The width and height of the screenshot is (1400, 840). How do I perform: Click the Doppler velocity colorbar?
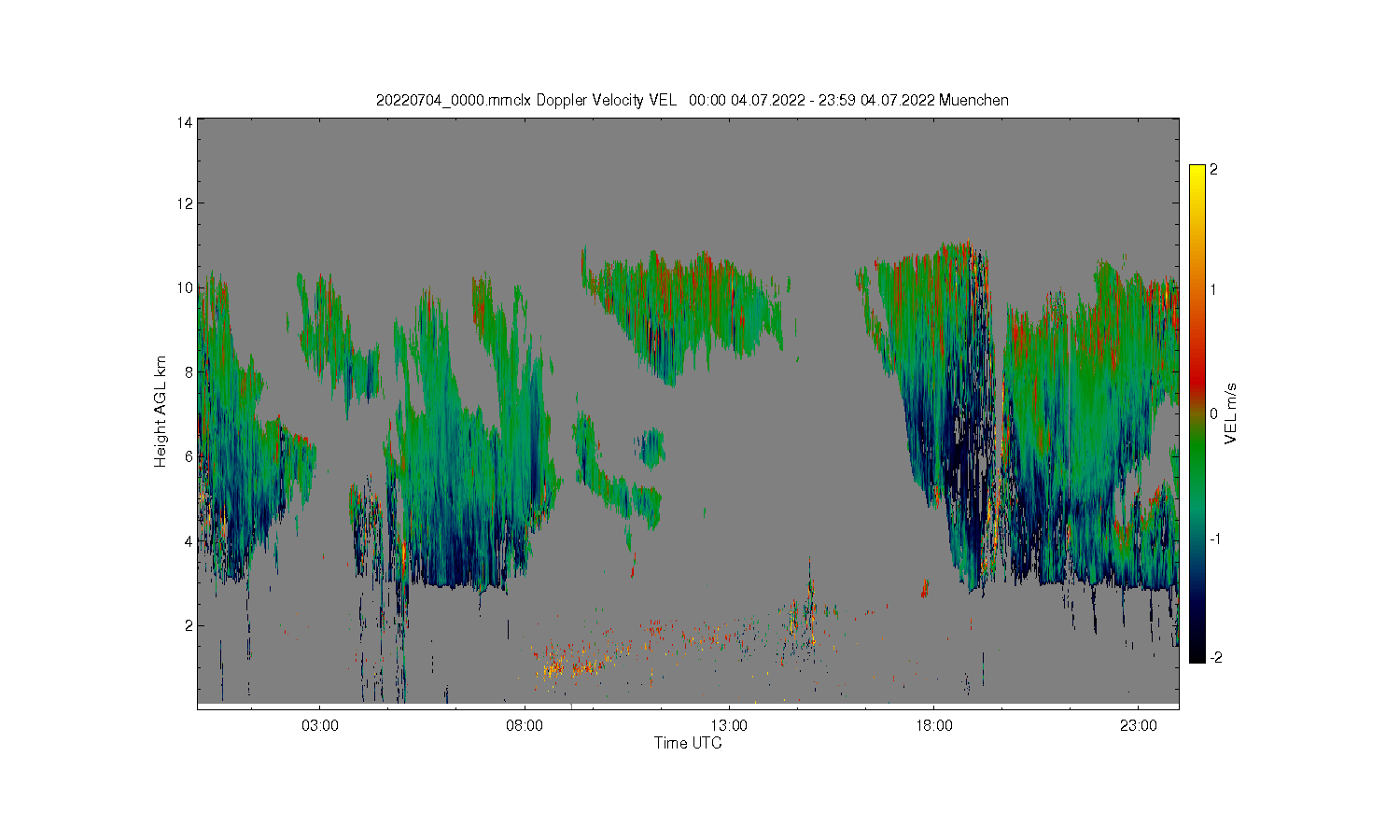pyautogui.click(x=1197, y=413)
